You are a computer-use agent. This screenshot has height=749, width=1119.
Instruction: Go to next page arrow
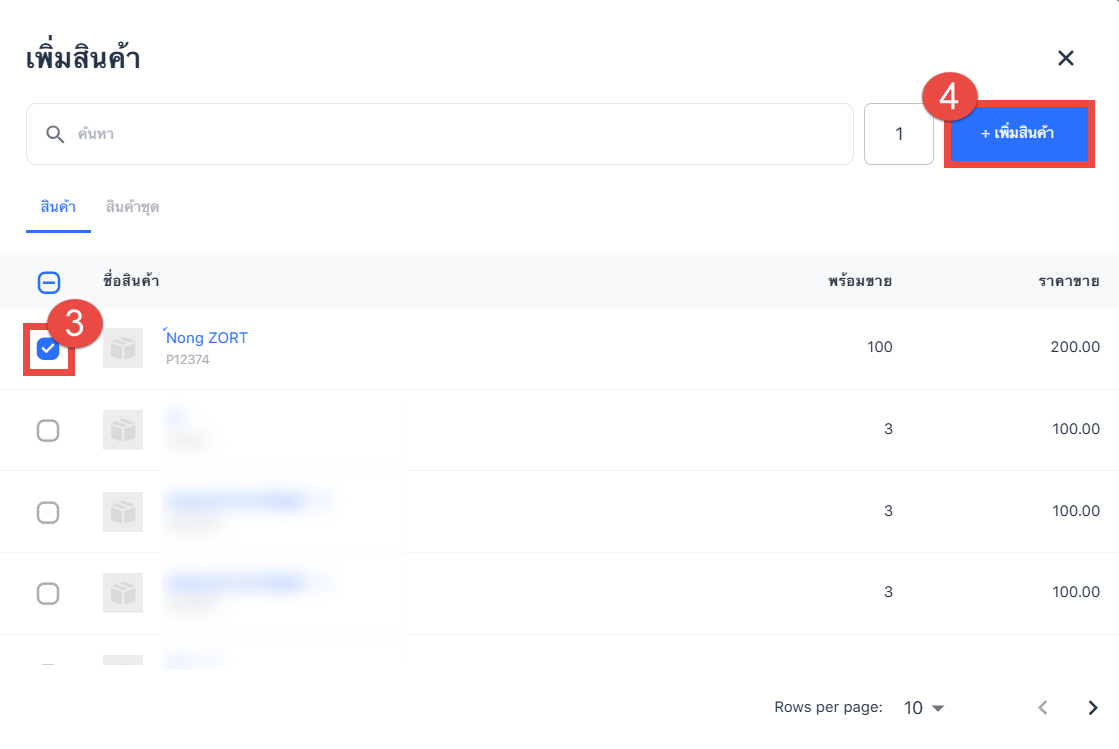(1093, 708)
